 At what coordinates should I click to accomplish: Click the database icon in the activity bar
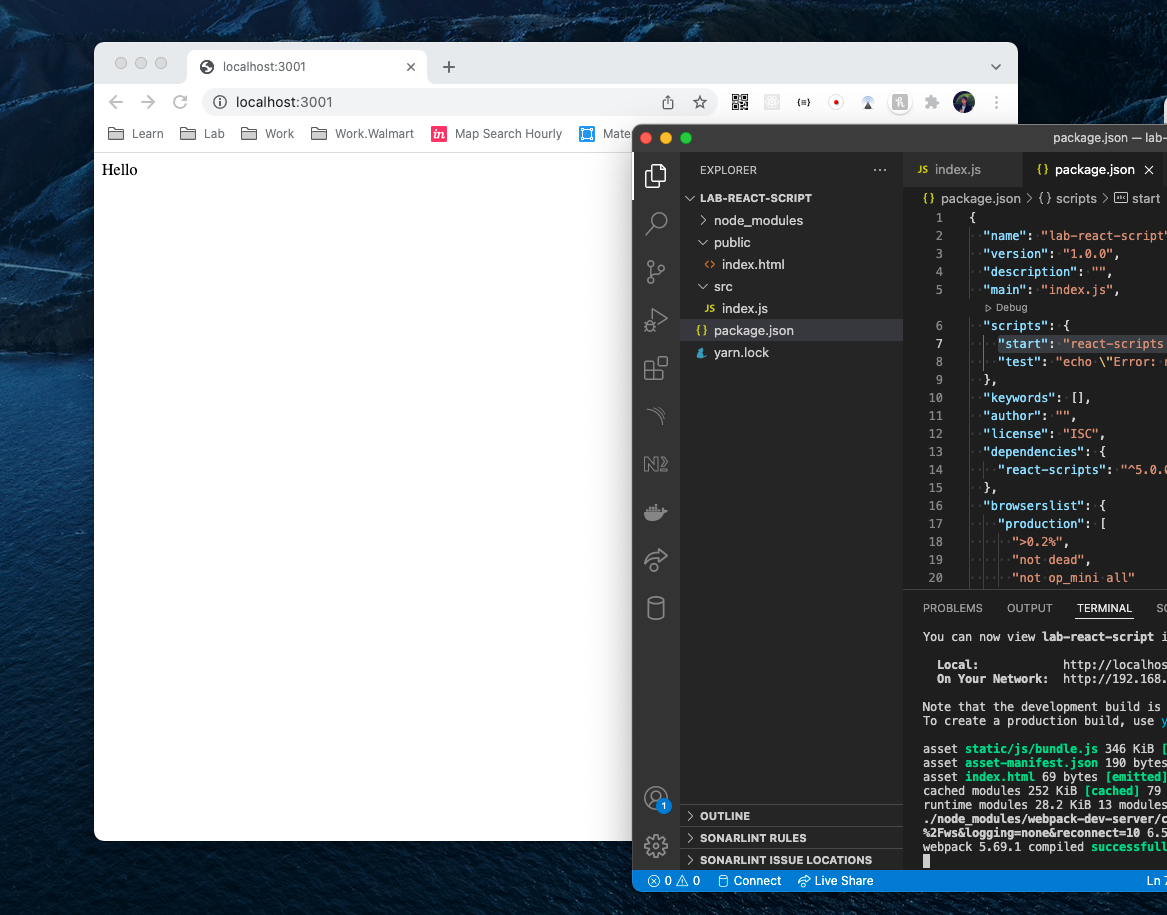[656, 608]
